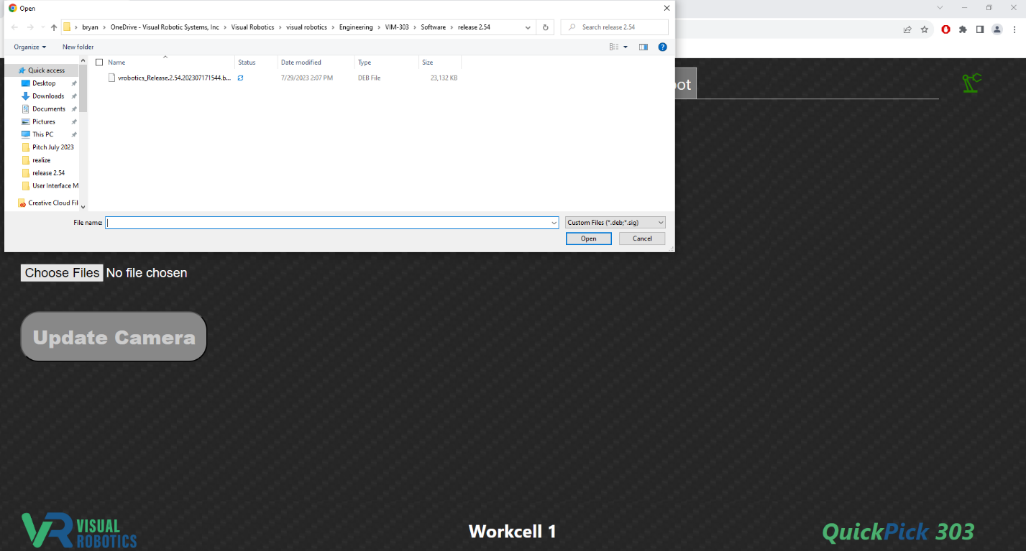Screen dimensions: 1026x551
Task: Select the vrobotics_Release.2.54 DEB file
Action: [x=174, y=78]
